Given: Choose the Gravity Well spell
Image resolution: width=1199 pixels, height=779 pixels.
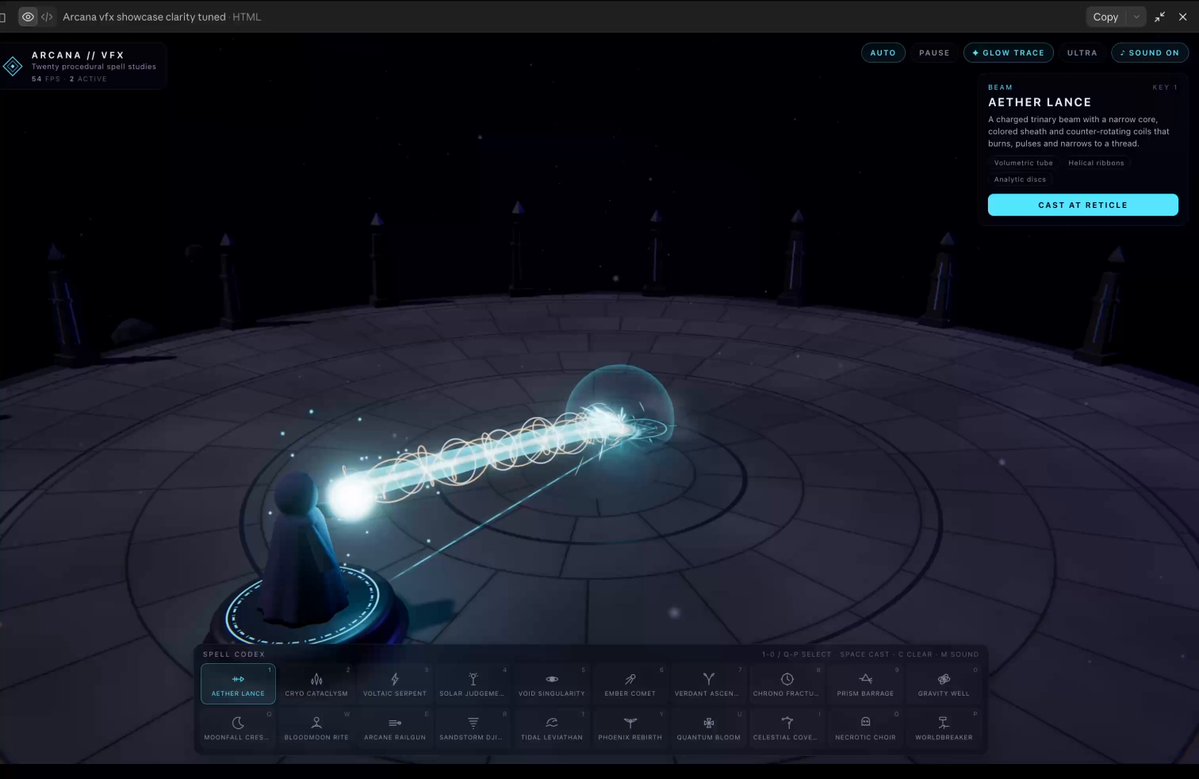Looking at the screenshot, I should click(x=944, y=683).
